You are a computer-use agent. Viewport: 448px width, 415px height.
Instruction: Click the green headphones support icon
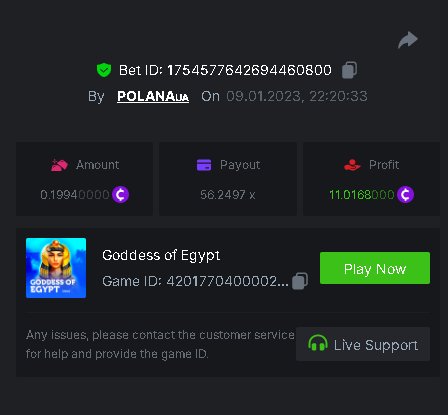317,343
